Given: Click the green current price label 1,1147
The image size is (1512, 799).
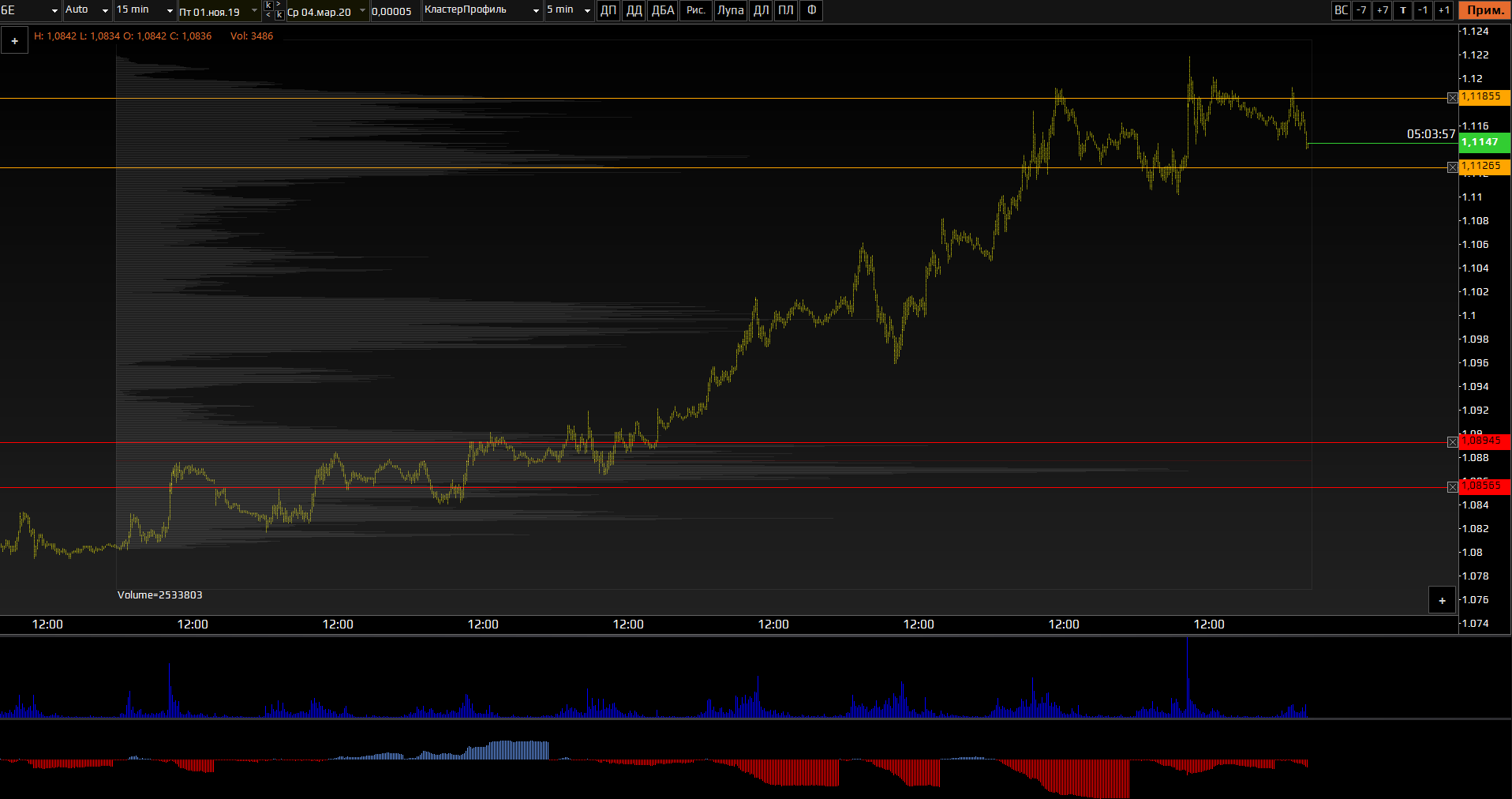Looking at the screenshot, I should (x=1484, y=142).
